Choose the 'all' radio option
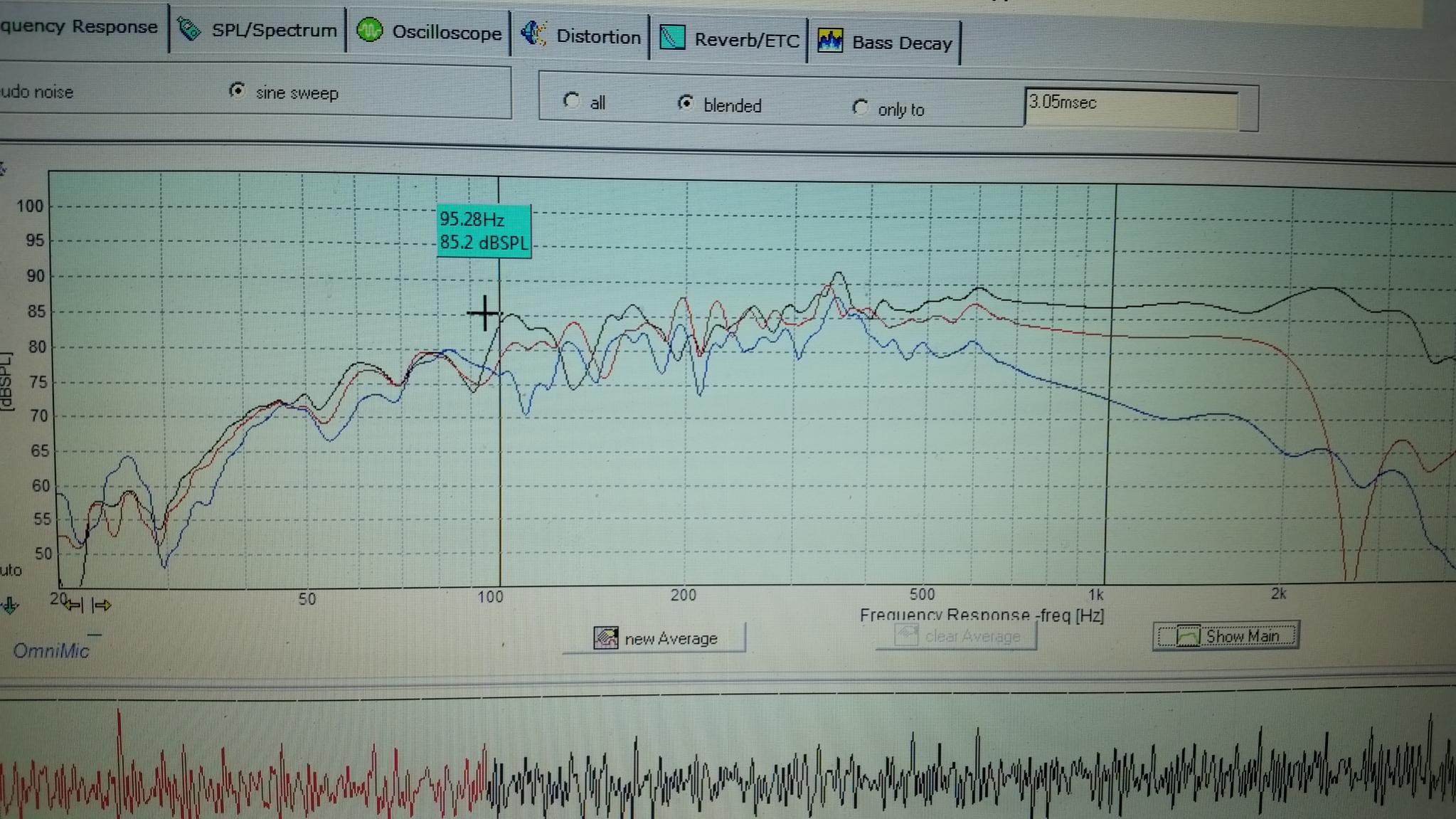 [x=570, y=100]
